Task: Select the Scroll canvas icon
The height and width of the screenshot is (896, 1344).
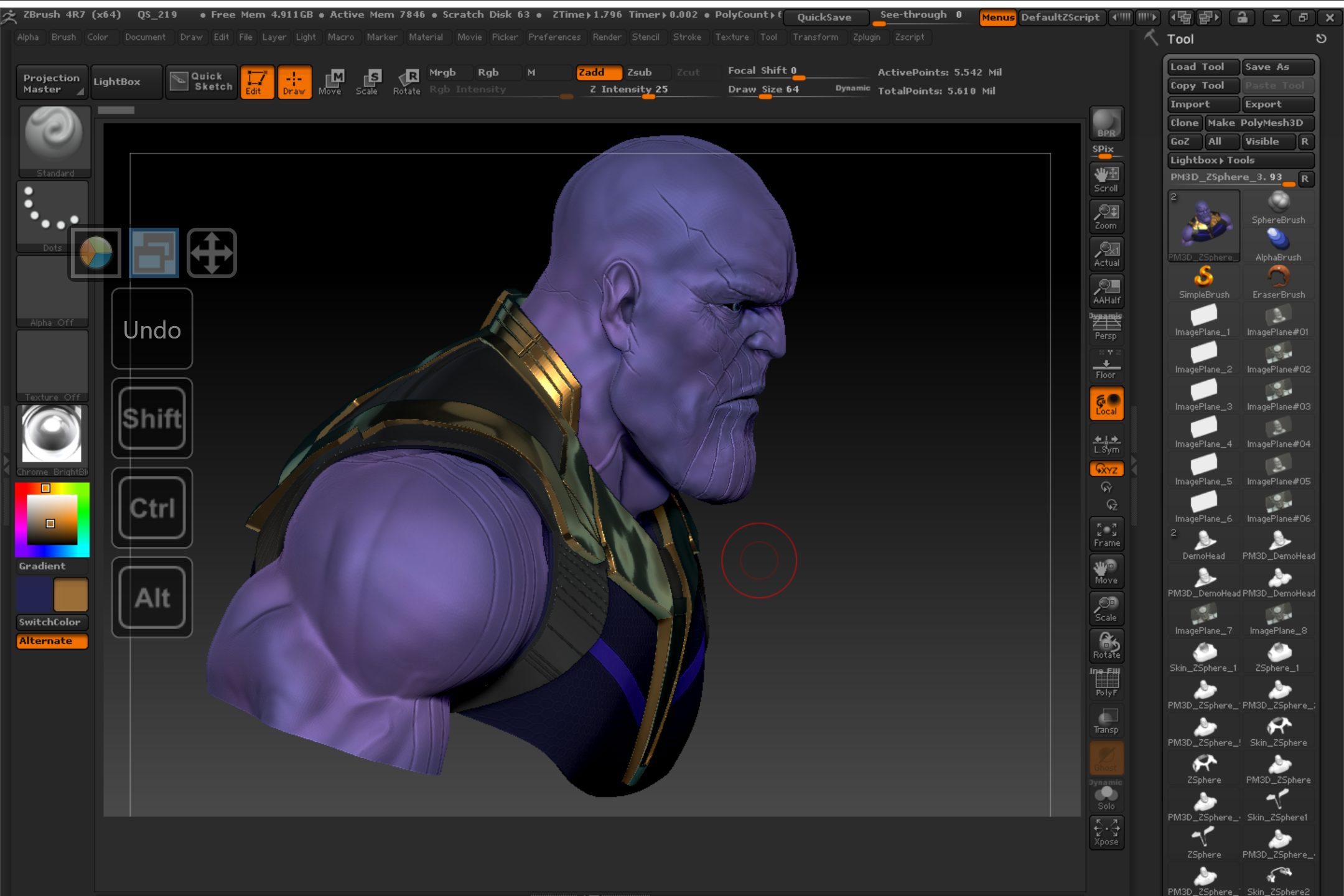Action: tap(1106, 179)
